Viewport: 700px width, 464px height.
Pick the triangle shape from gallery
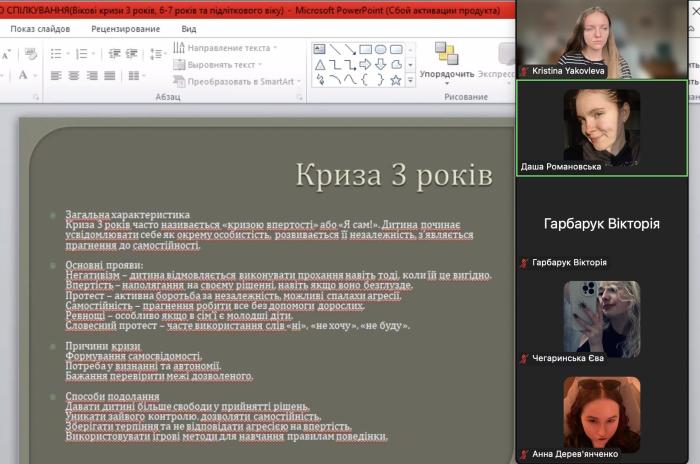point(320,65)
